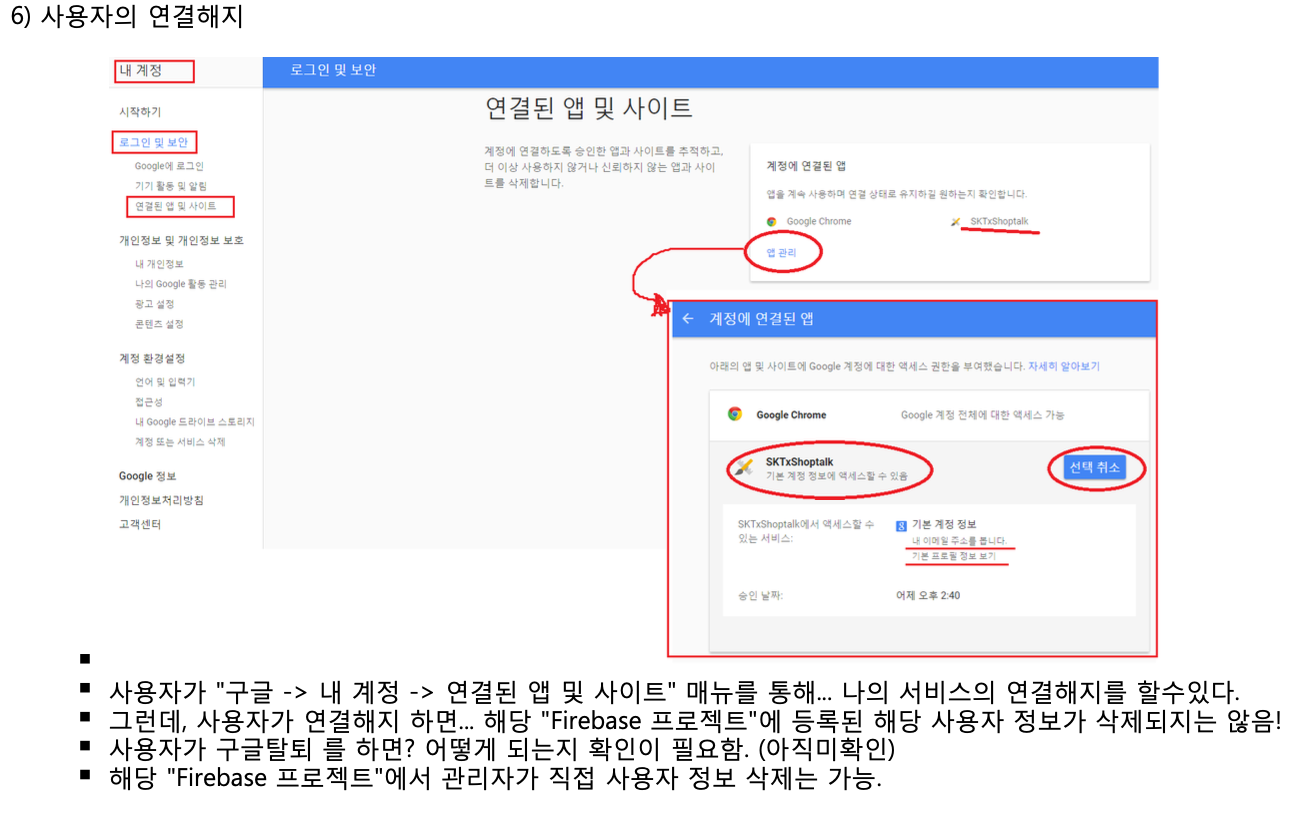Open 언어 및 입력기 settings
The image size is (1308, 818).
[165, 382]
